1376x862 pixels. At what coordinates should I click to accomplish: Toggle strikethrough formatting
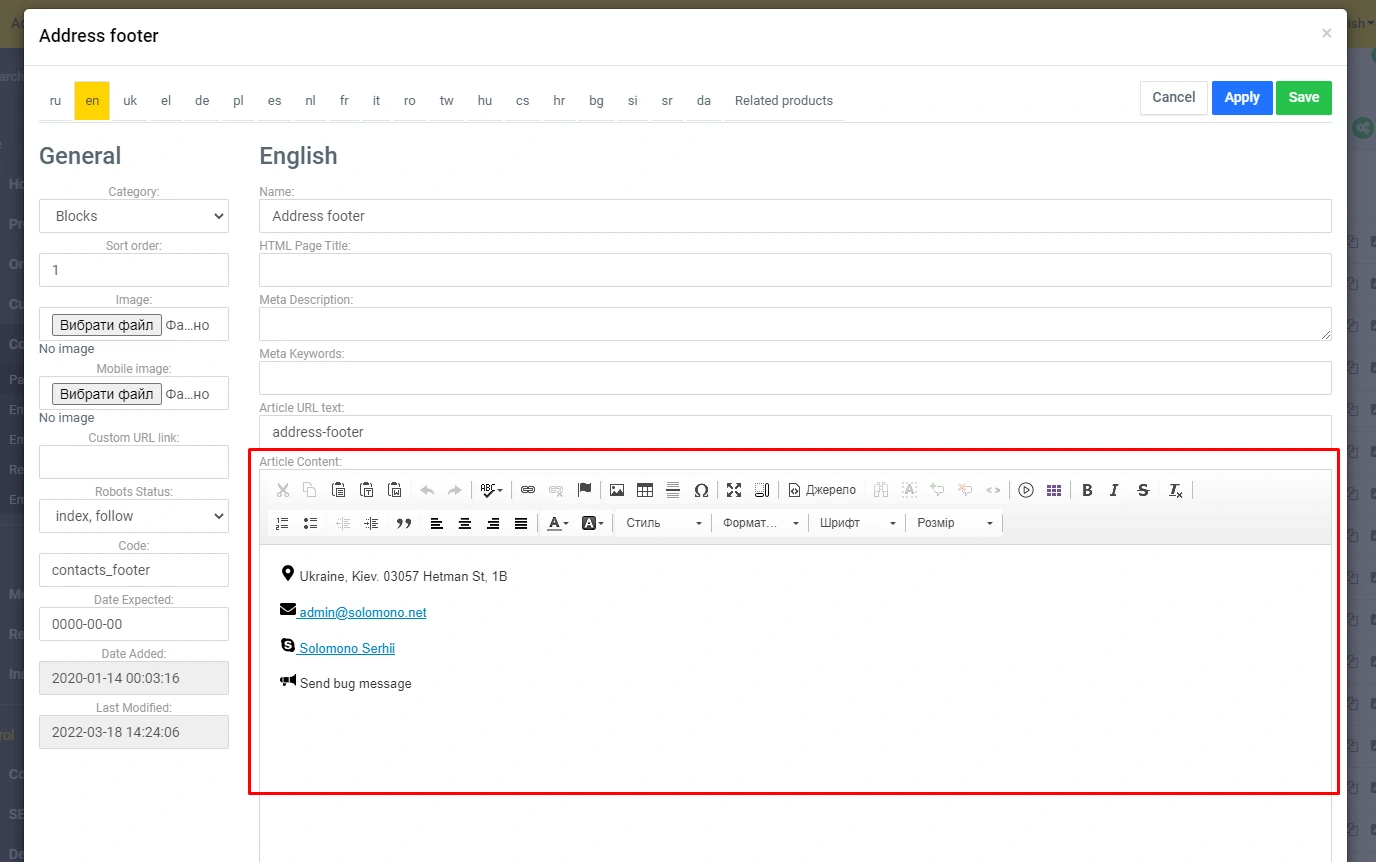pyautogui.click(x=1144, y=490)
